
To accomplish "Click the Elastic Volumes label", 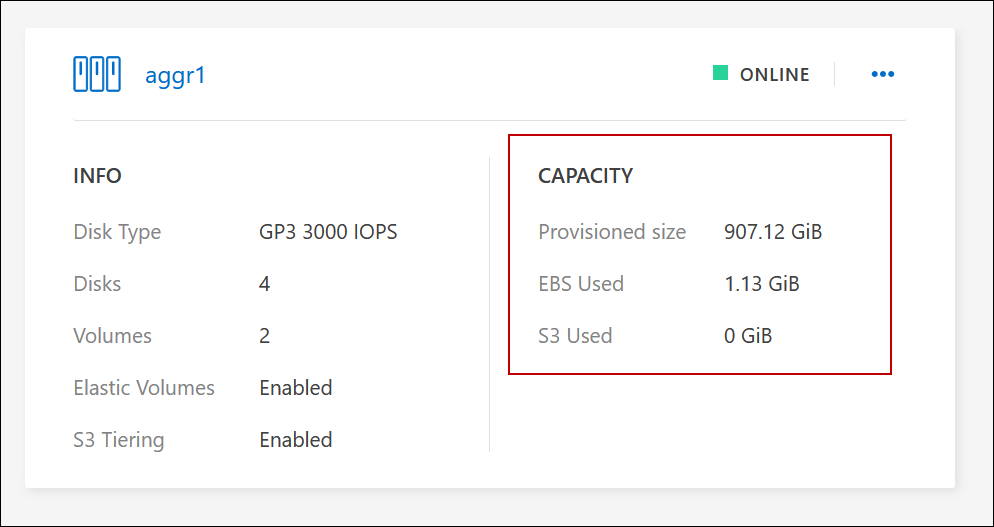I will (x=144, y=388).
